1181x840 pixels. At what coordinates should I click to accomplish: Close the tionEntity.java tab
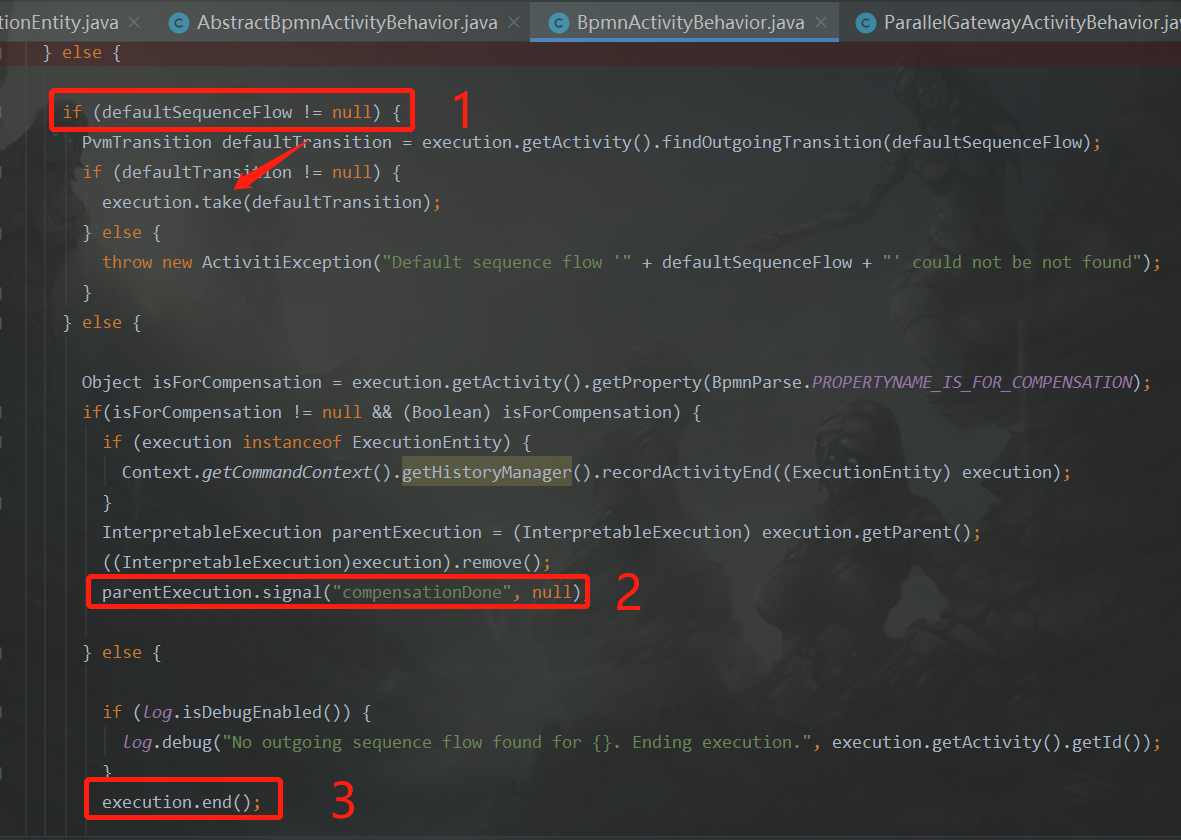[134, 23]
